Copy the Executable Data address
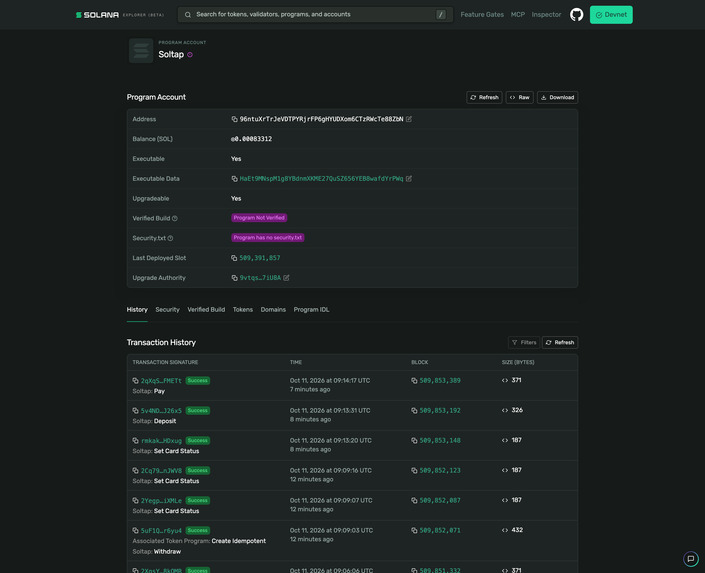This screenshot has width=705, height=573. tap(234, 179)
